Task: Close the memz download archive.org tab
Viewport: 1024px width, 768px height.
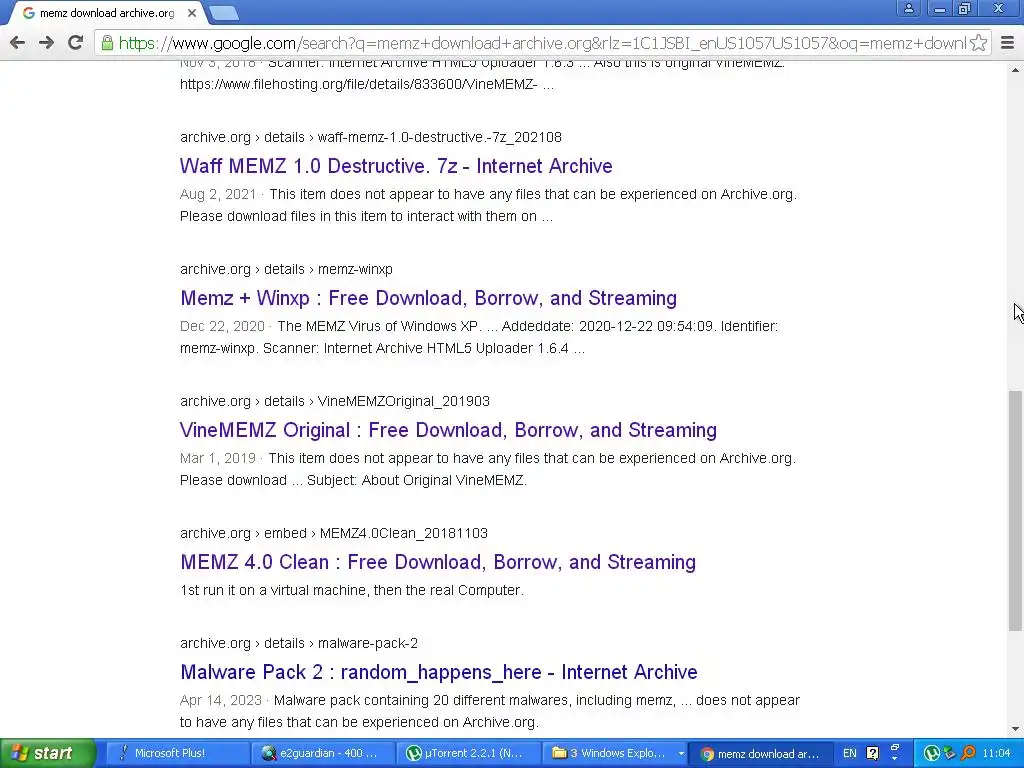Action: [192, 13]
